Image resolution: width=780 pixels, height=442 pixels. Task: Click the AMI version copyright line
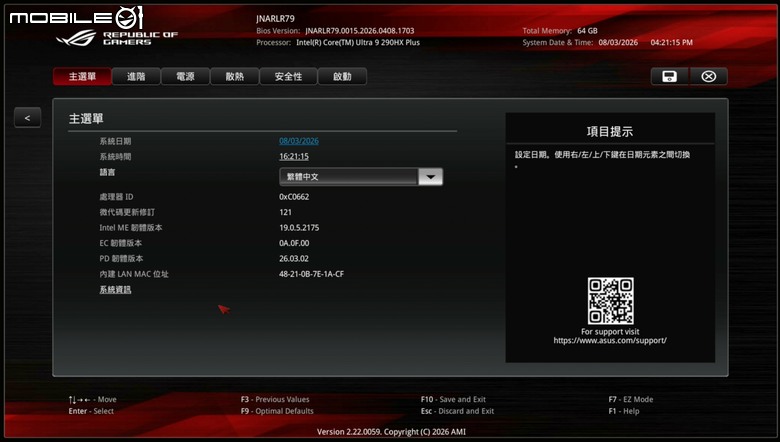click(x=391, y=432)
